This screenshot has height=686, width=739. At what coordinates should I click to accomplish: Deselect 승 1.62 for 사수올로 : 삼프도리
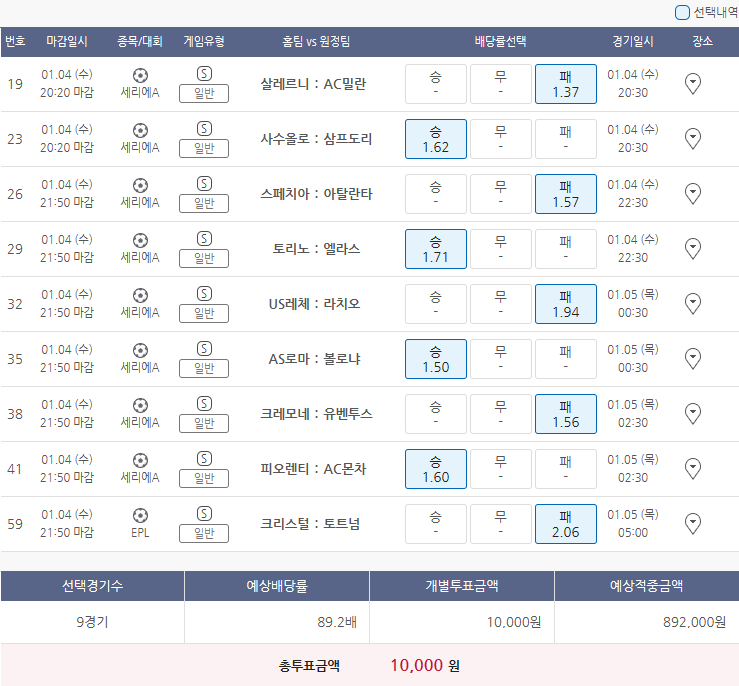435,139
